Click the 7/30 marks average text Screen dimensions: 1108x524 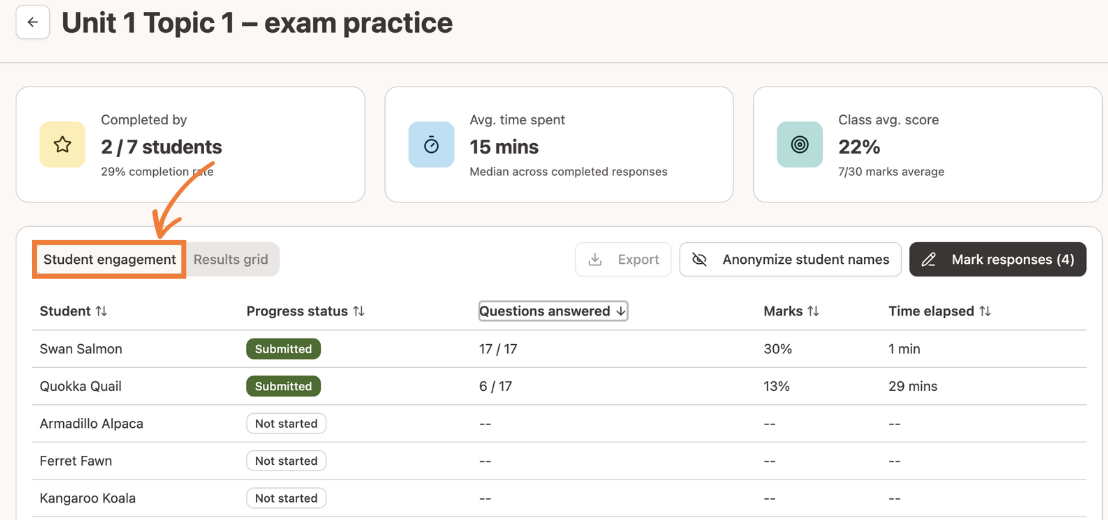[x=891, y=172]
